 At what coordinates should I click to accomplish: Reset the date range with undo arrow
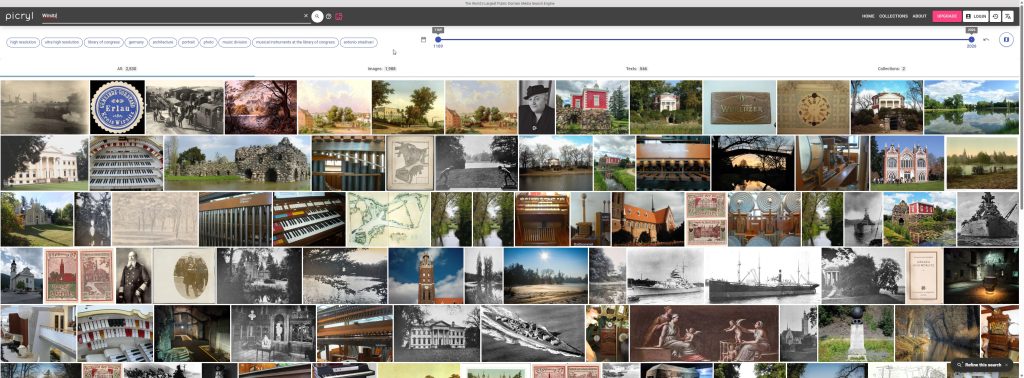pyautogui.click(x=986, y=40)
